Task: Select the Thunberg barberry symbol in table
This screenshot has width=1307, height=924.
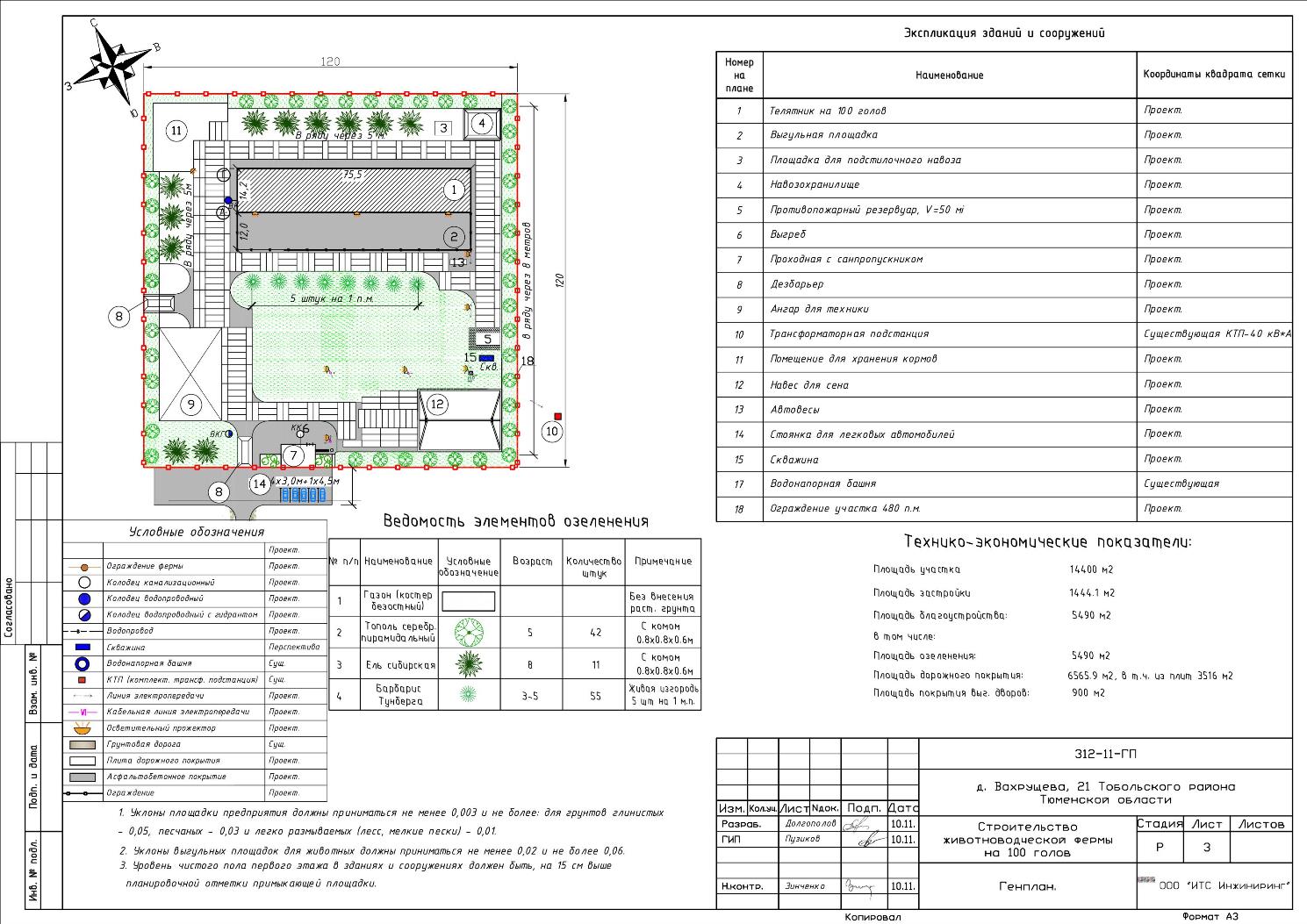Action: pyautogui.click(x=469, y=694)
